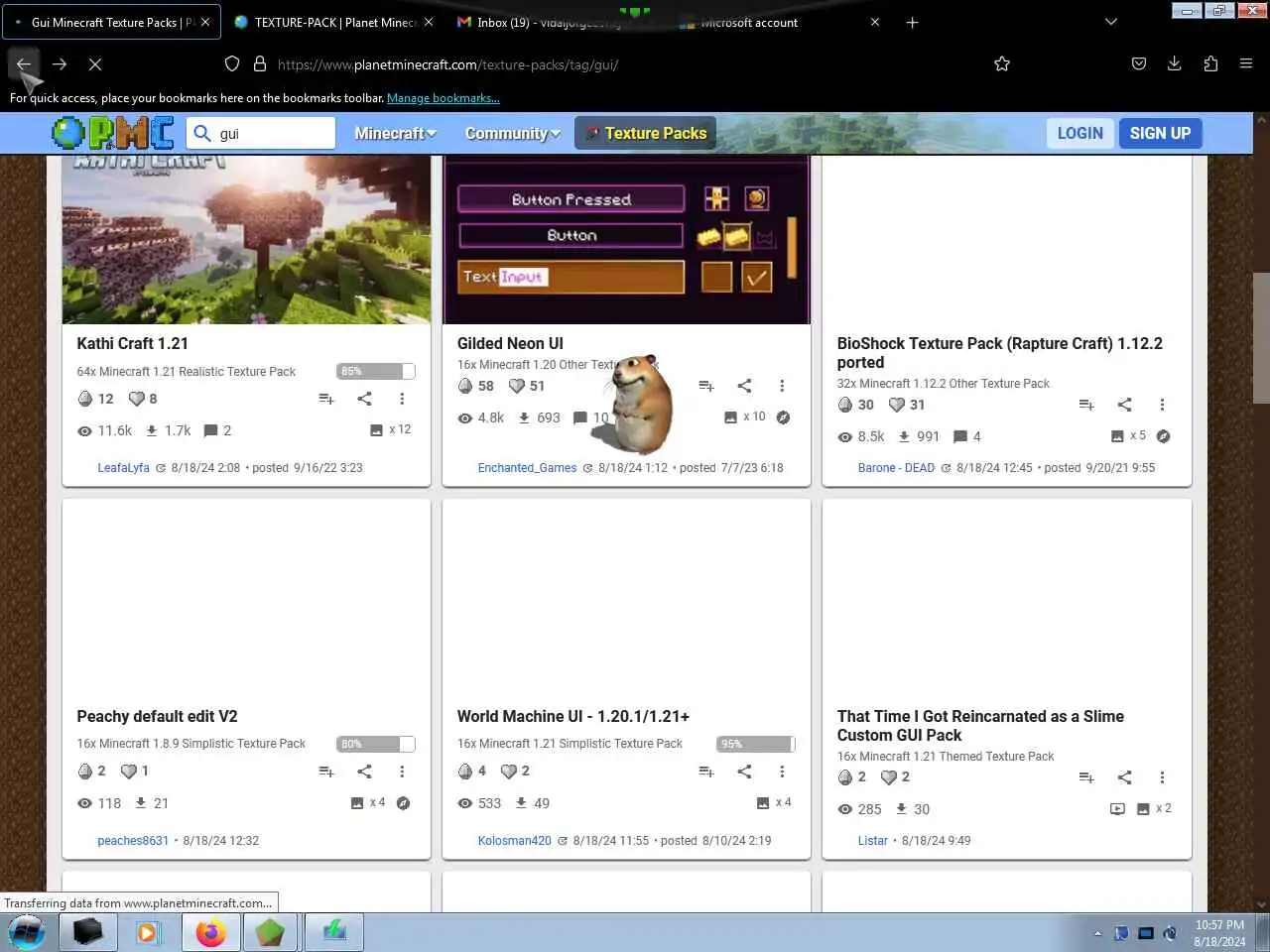This screenshot has height=952, width=1270.
Task: Open the Firefox application hamburger menu
Action: click(1246, 63)
